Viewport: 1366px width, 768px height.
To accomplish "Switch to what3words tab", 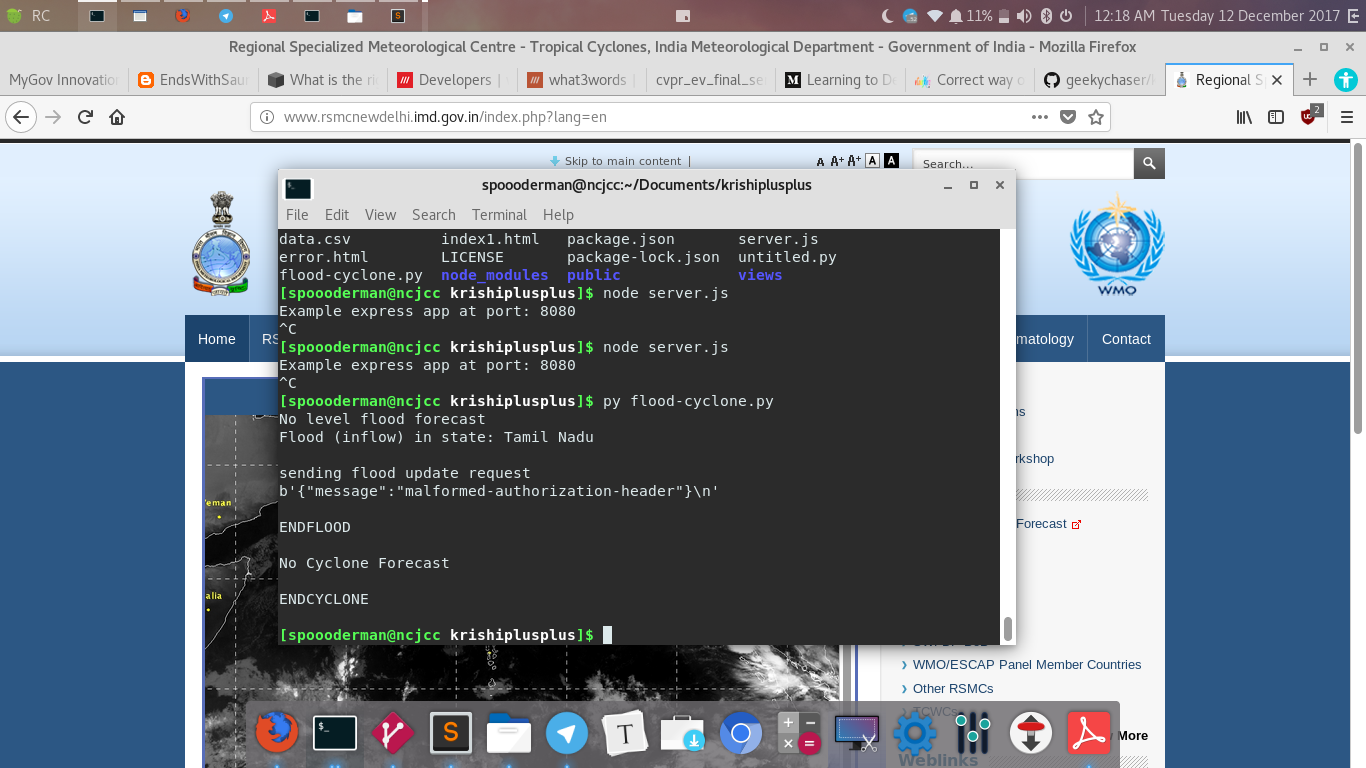I will tap(581, 80).
